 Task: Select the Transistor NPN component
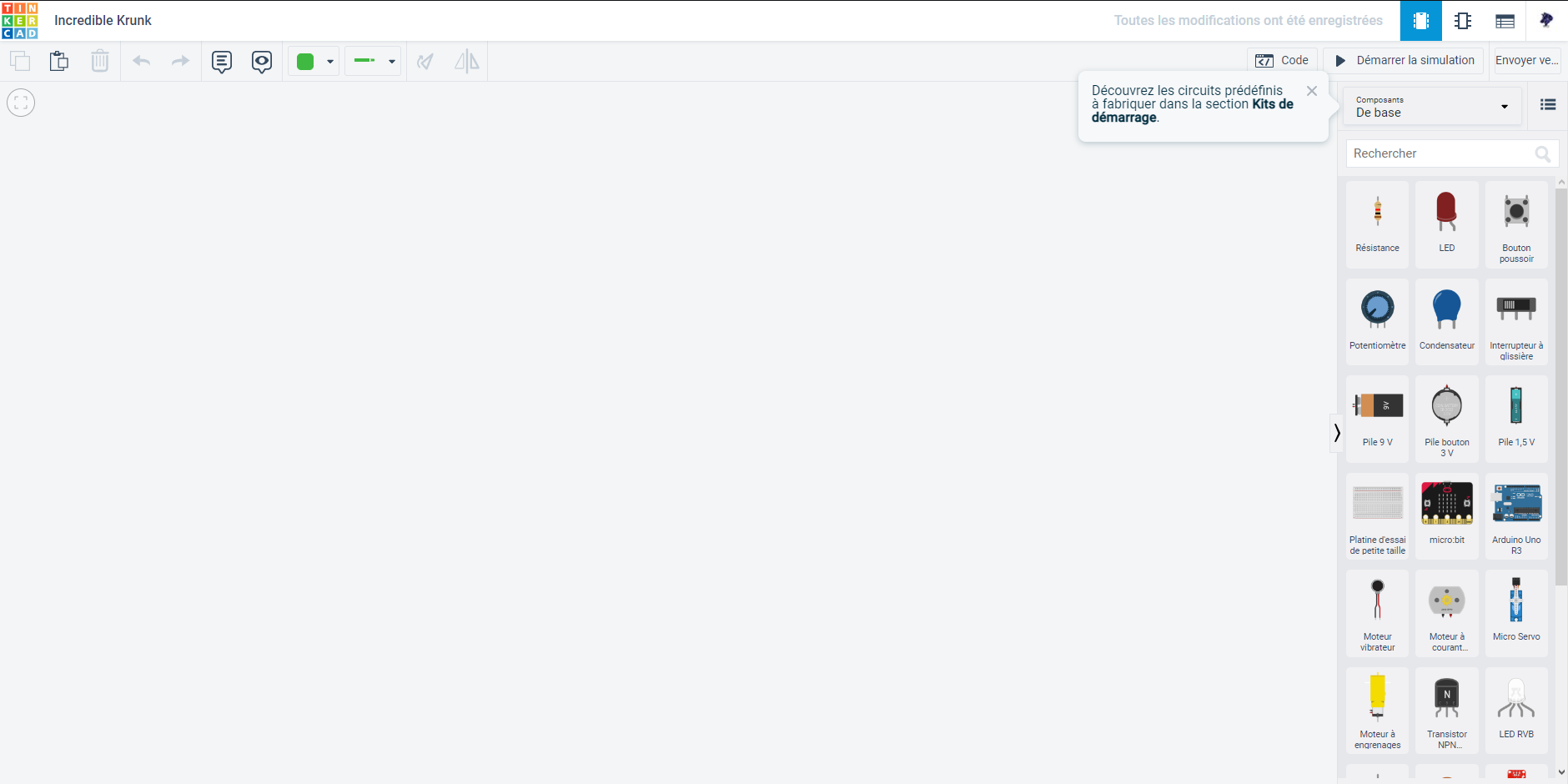(x=1447, y=711)
